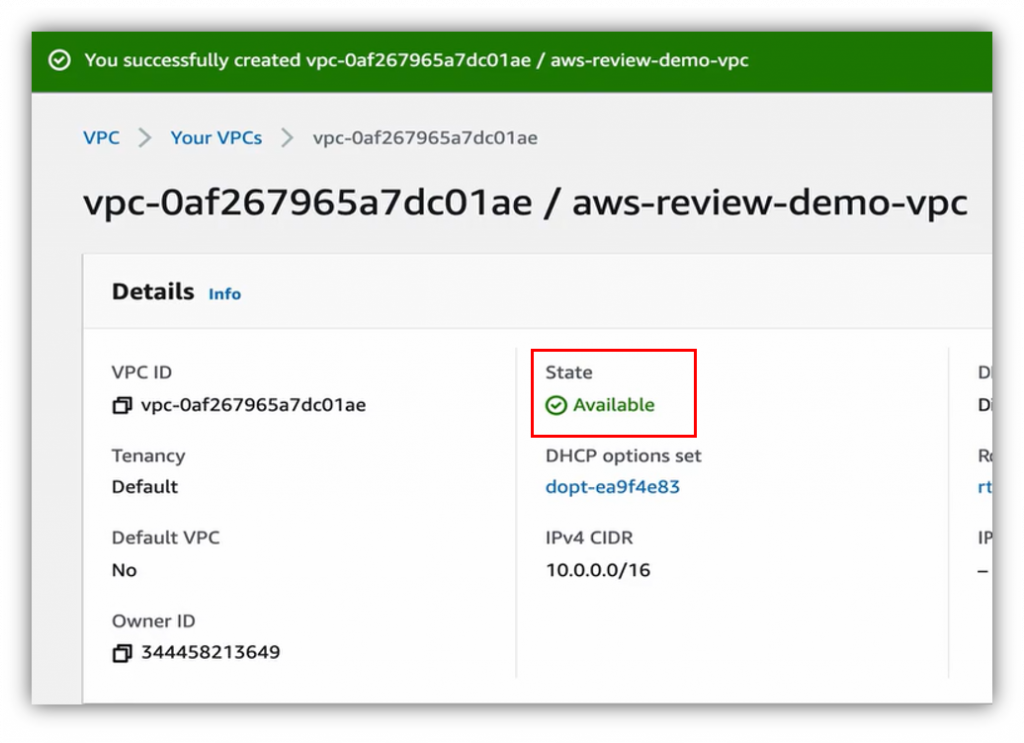Click the Tenancy value Default
The width and height of the screenshot is (1024, 743).
pyautogui.click(x=145, y=487)
